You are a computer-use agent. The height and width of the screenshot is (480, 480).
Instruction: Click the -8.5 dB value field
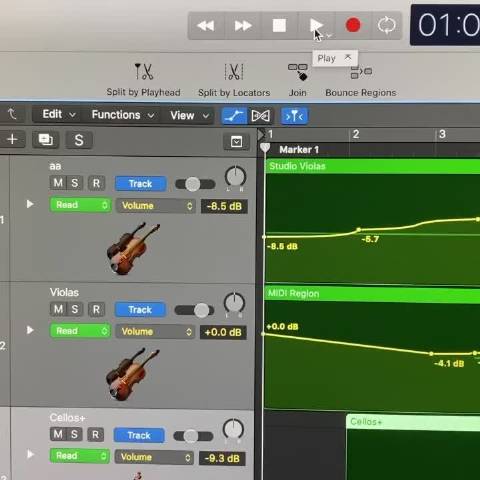coord(224,206)
